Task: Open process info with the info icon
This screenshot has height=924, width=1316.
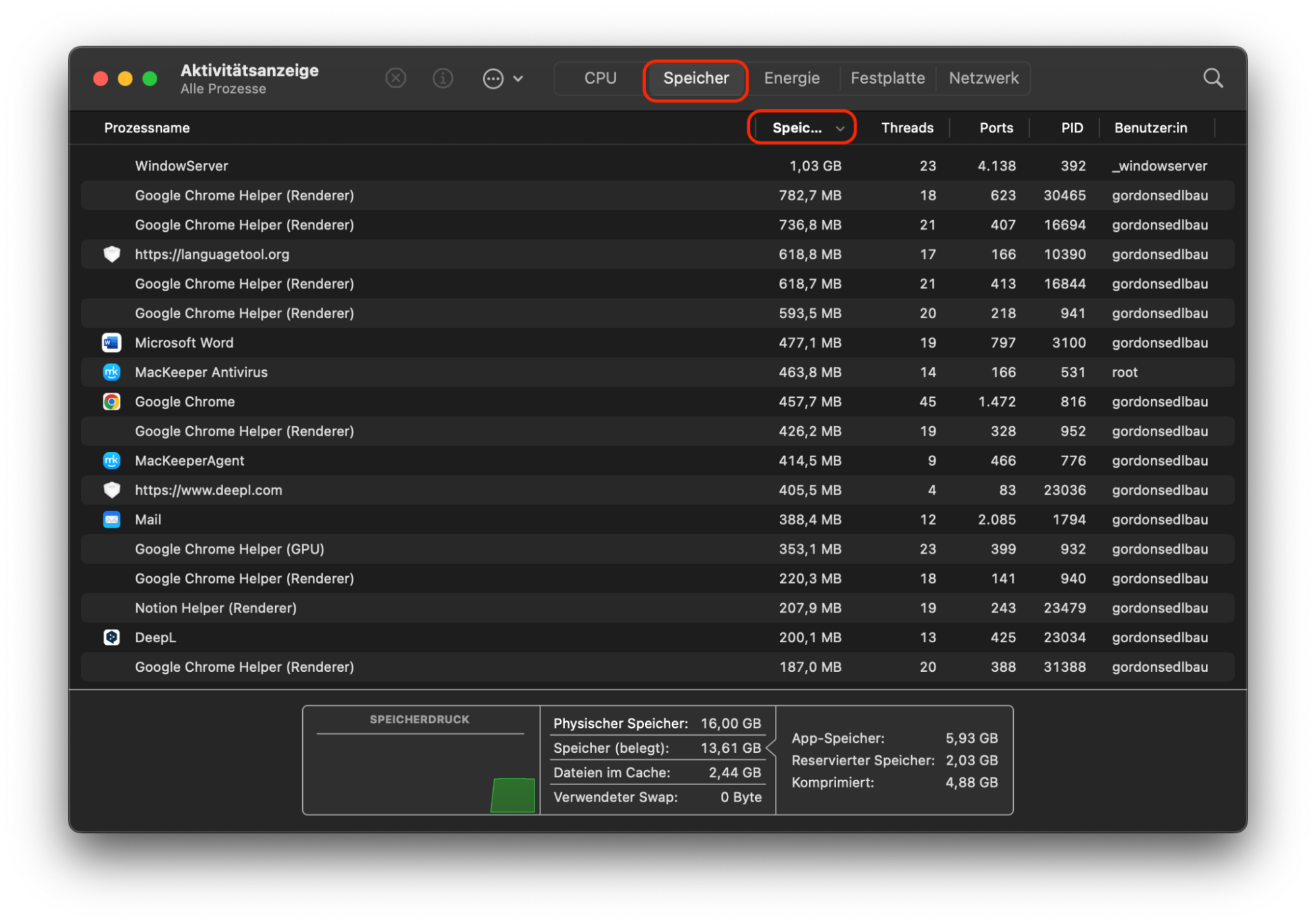Action: pos(442,78)
